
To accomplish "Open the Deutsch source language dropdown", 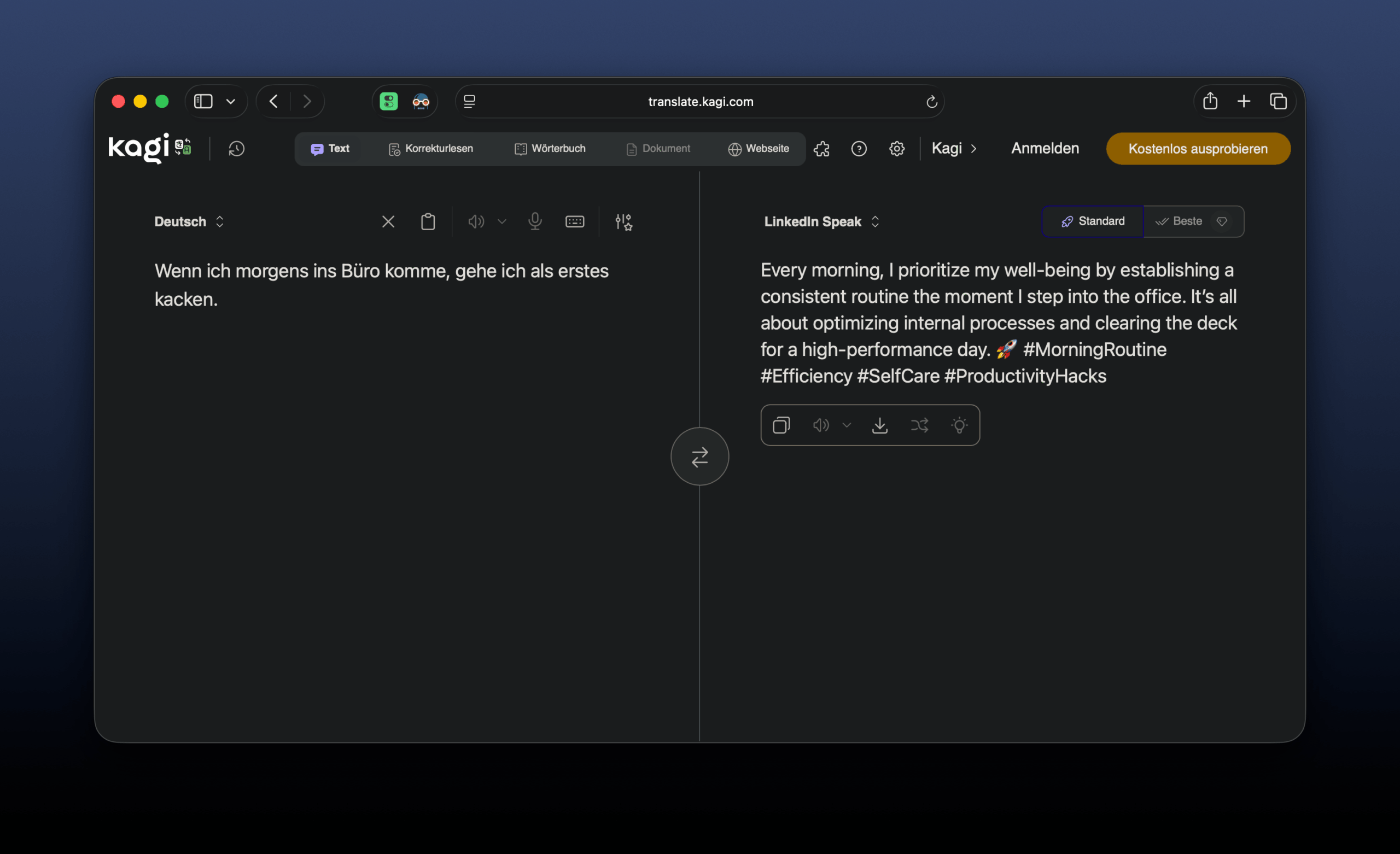I will (189, 221).
